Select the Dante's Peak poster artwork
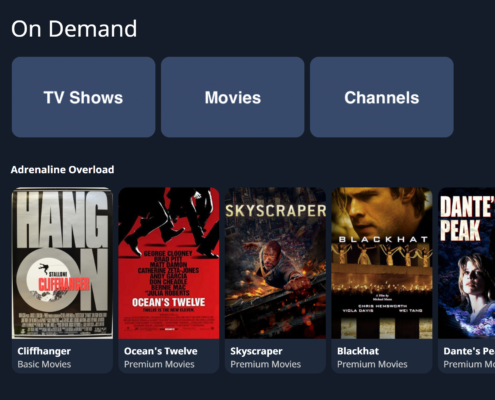The height and width of the screenshot is (400, 495). pos(467,263)
